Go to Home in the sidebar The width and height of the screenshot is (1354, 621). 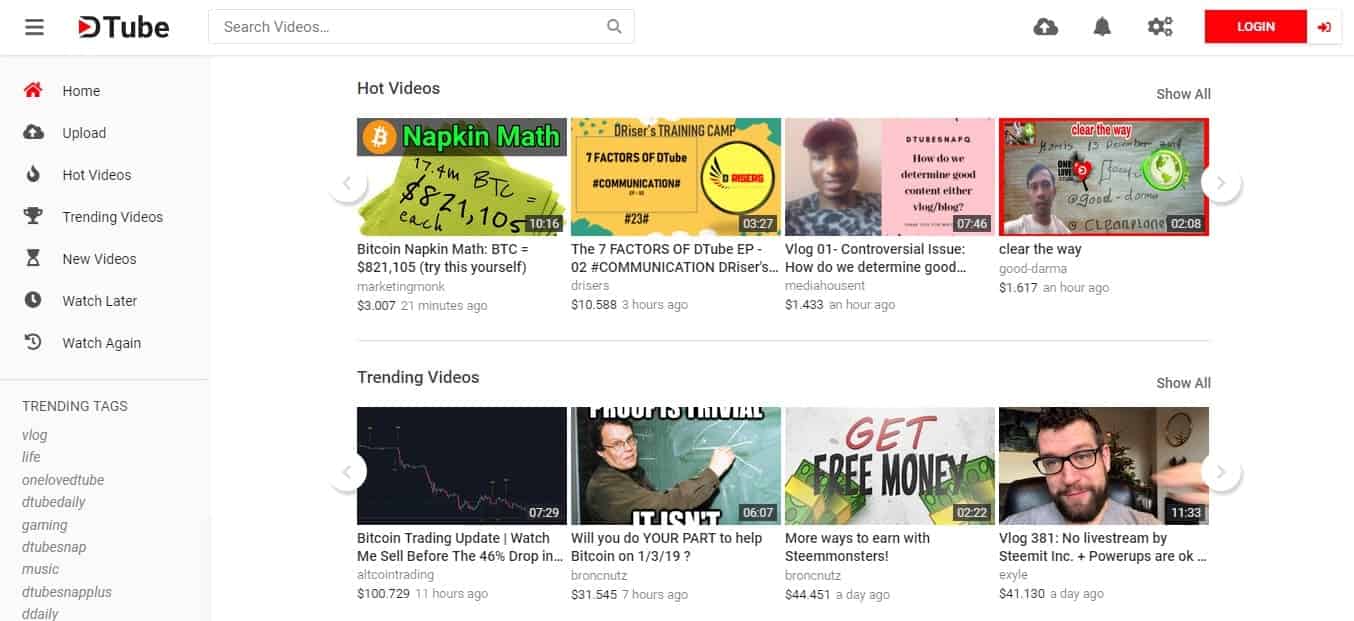pos(81,91)
